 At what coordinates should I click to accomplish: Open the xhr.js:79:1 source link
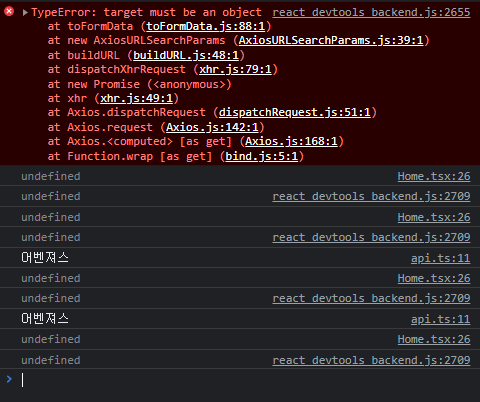pyautogui.click(x=235, y=69)
